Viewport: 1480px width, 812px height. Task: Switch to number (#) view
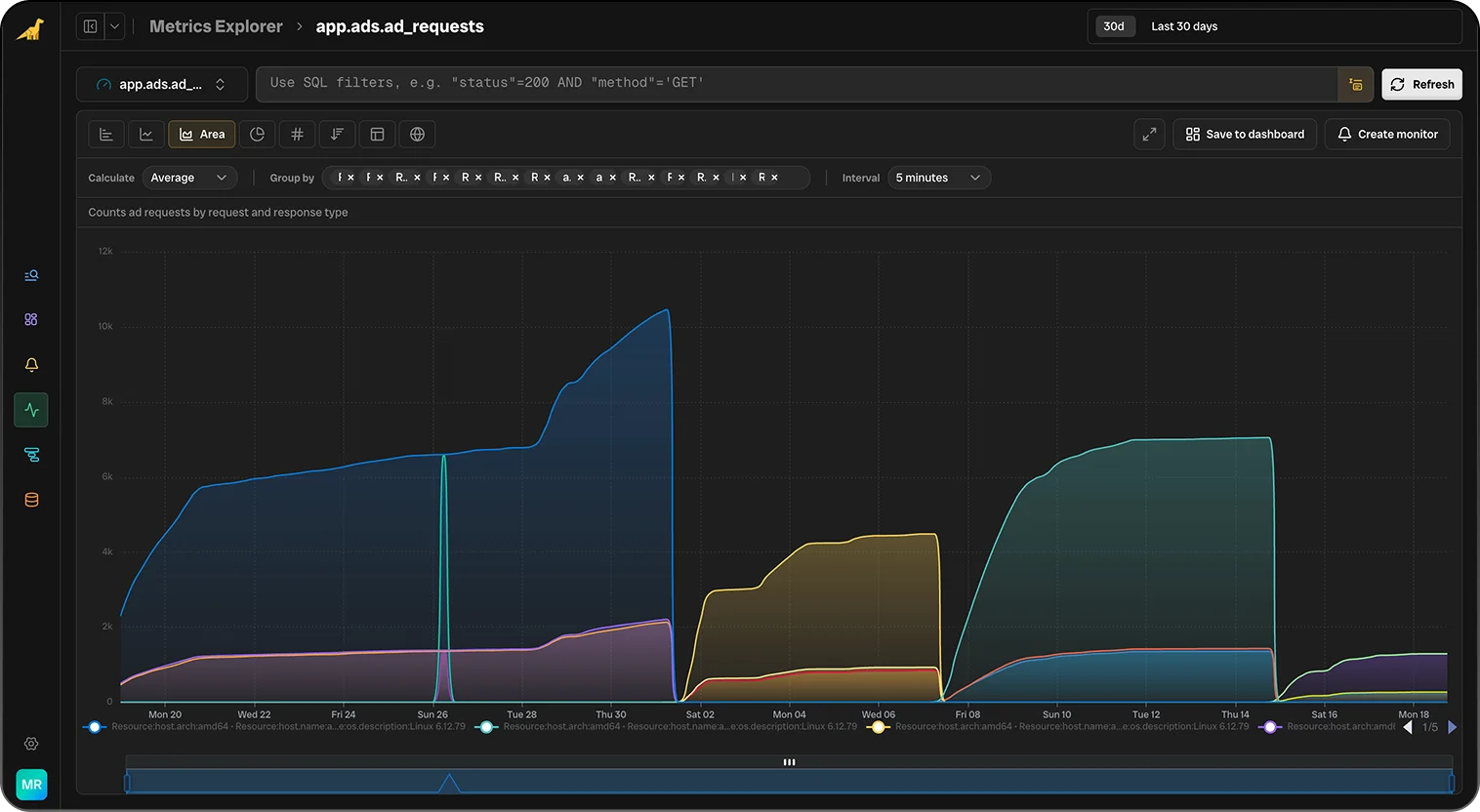coord(297,135)
